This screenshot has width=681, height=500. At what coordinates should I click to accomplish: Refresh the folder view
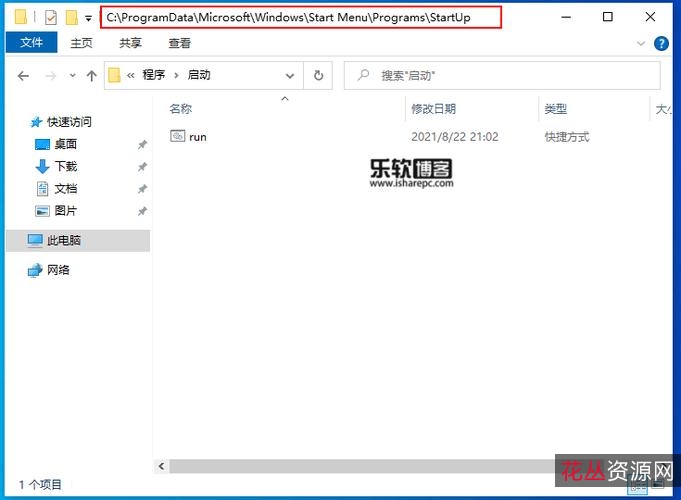click(318, 76)
